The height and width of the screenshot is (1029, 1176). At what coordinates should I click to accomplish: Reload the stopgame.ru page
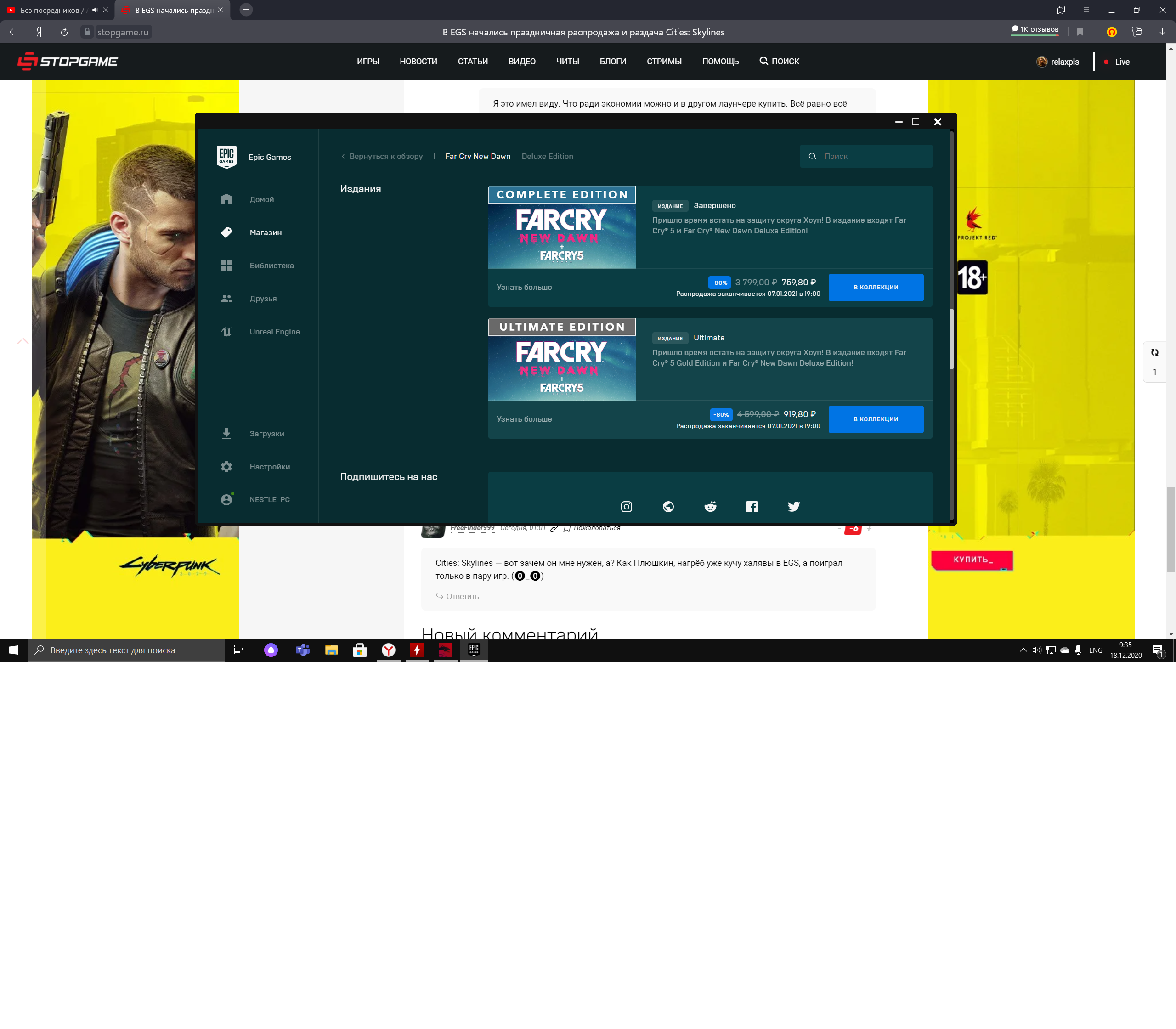coord(64,32)
